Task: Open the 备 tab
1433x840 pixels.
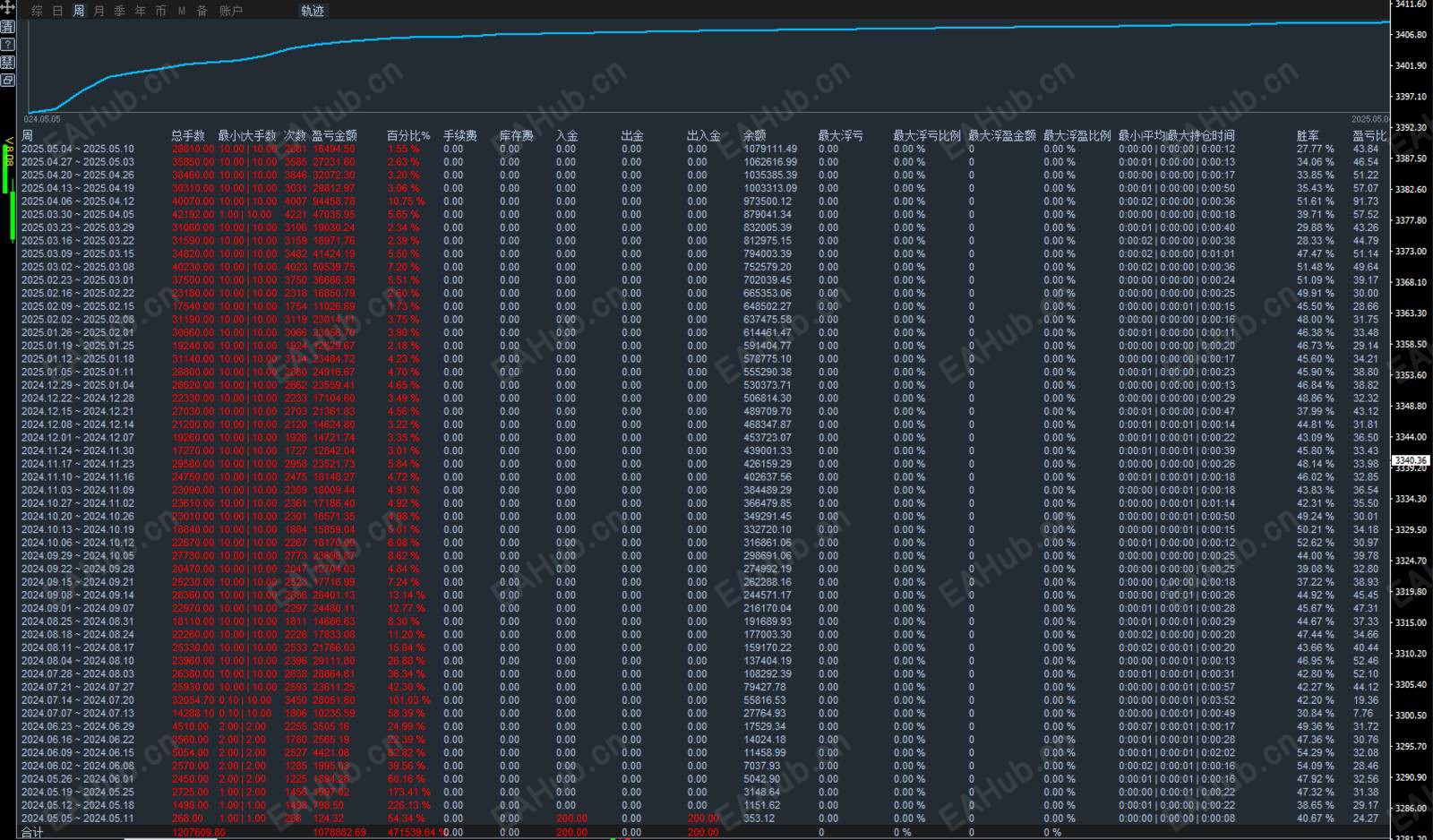Action: click(x=202, y=11)
